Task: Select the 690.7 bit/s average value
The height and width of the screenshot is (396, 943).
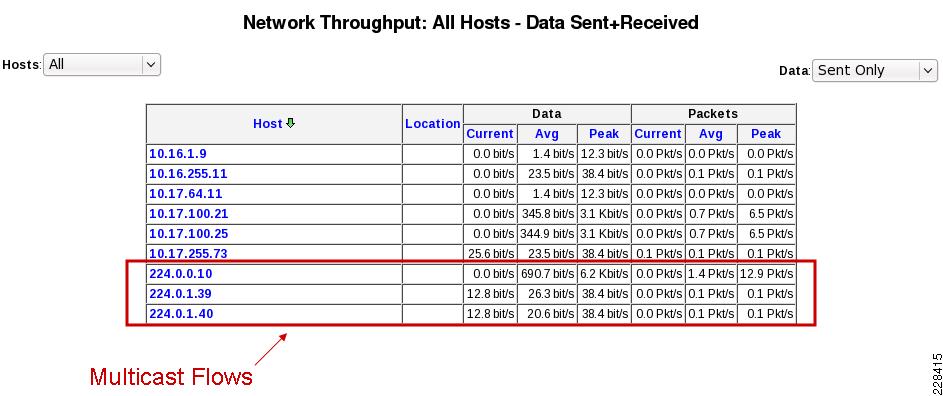Action: [547, 274]
